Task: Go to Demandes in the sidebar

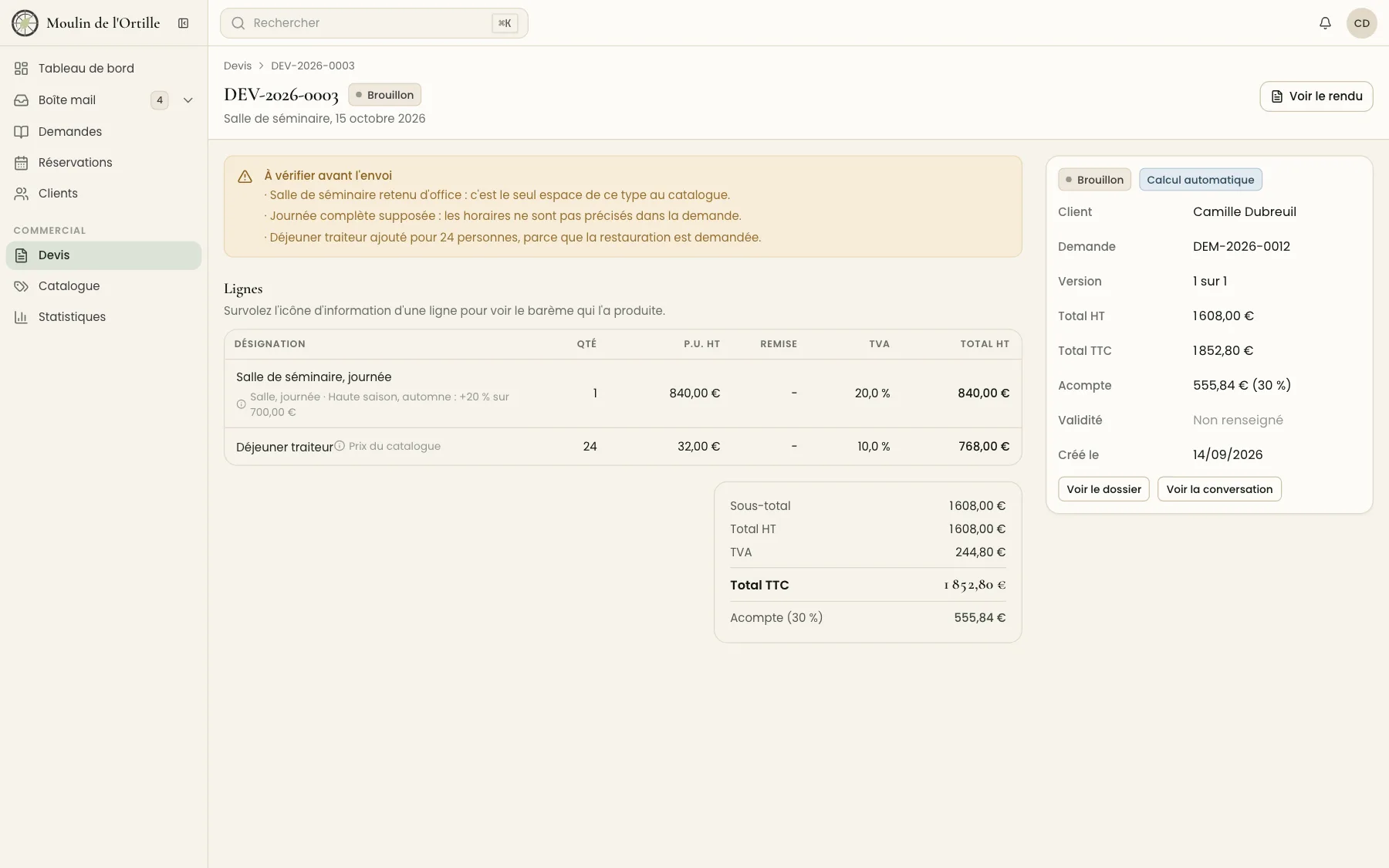Action: click(103, 132)
